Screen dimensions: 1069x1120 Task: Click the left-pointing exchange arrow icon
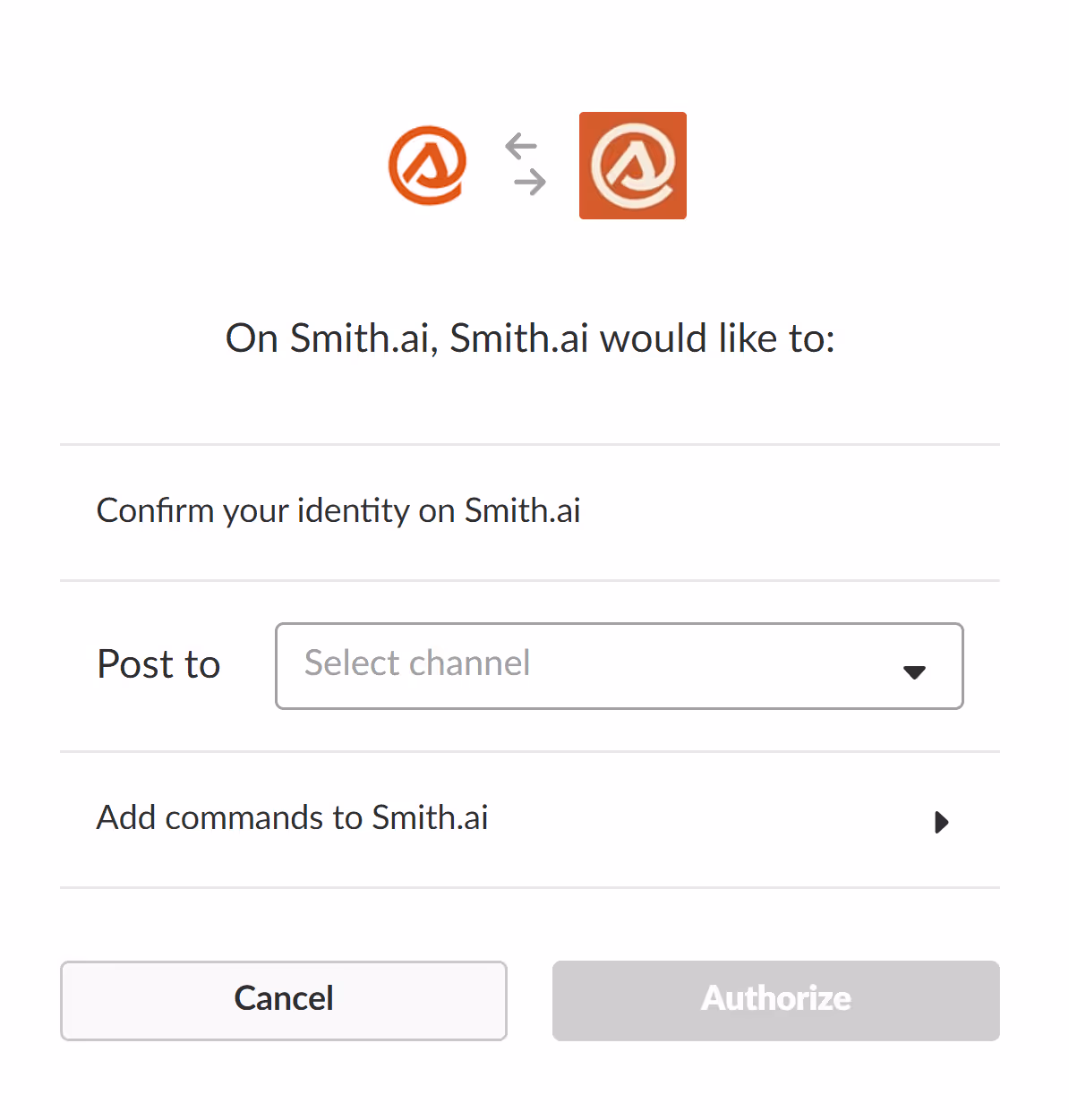pyautogui.click(x=522, y=145)
